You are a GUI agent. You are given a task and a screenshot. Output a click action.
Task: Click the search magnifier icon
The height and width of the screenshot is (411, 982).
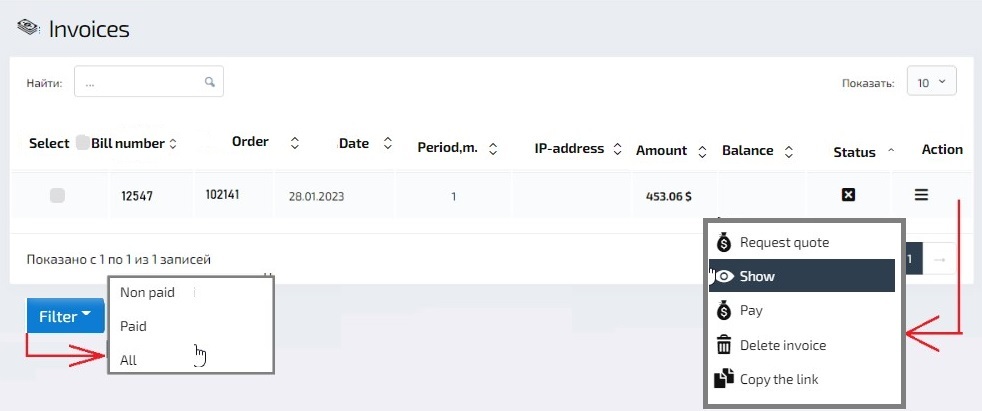(x=209, y=82)
